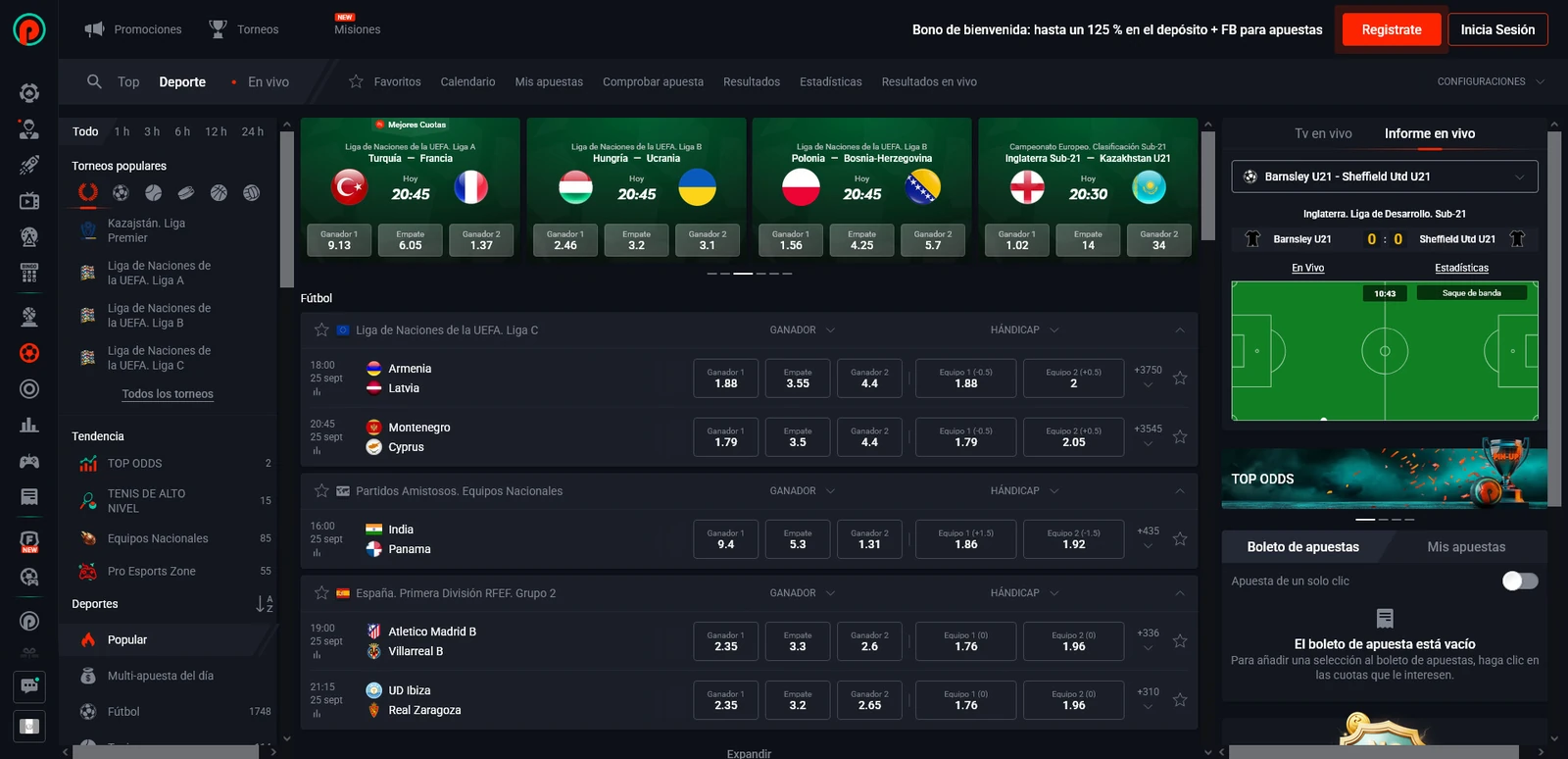Open the Tv en vivo tab
Viewport: 1568px width, 759px height.
click(x=1323, y=133)
